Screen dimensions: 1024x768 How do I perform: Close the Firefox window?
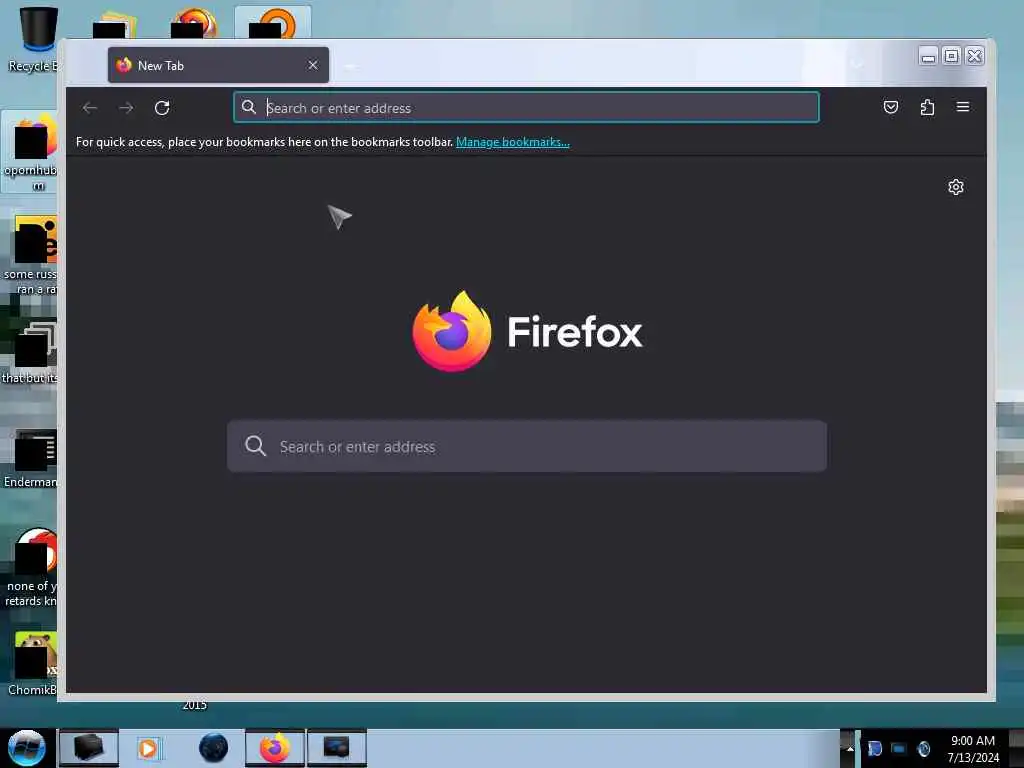[974, 56]
